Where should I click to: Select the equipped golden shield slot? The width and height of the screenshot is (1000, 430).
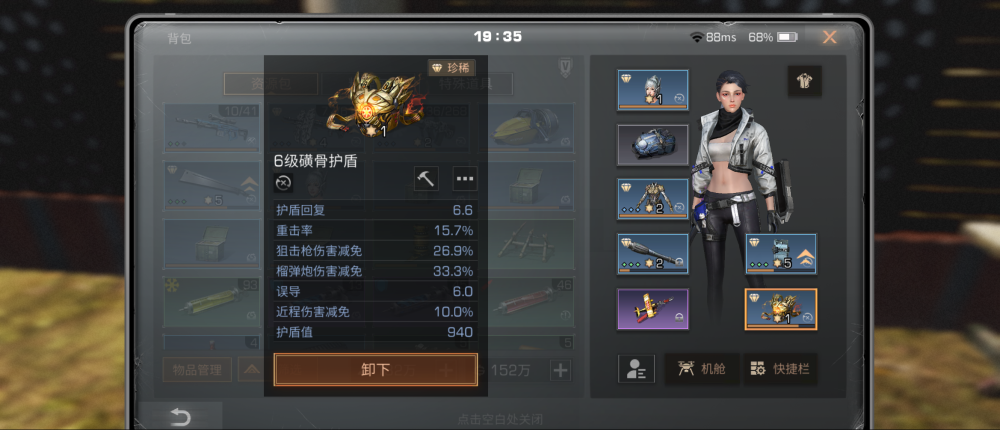tap(781, 309)
